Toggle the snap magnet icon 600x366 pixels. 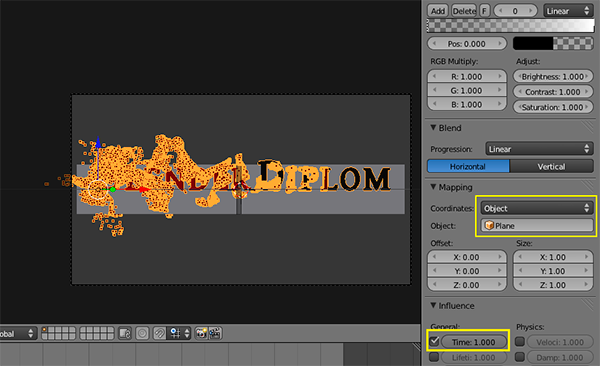click(x=160, y=333)
